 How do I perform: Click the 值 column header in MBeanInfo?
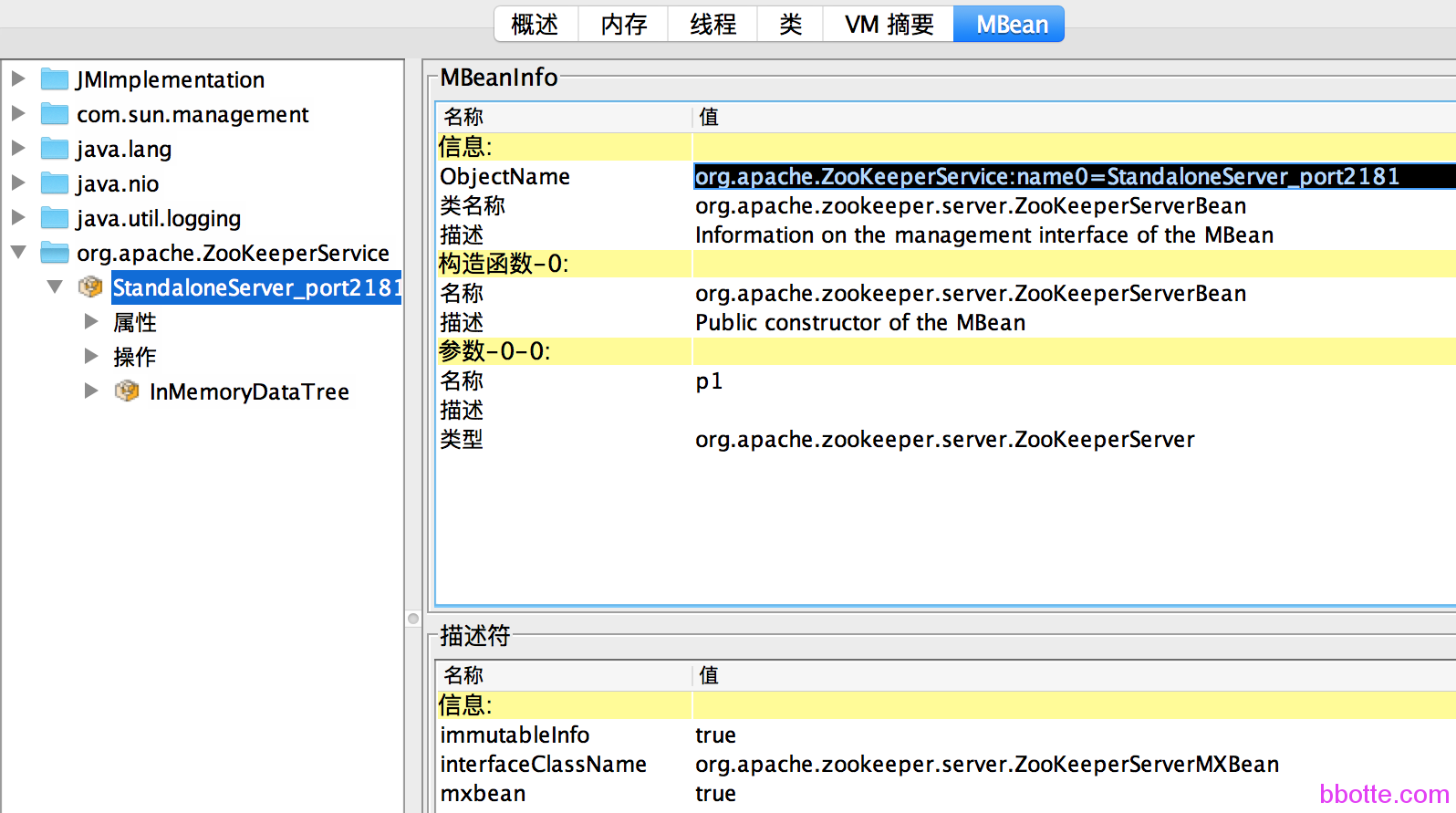click(709, 117)
